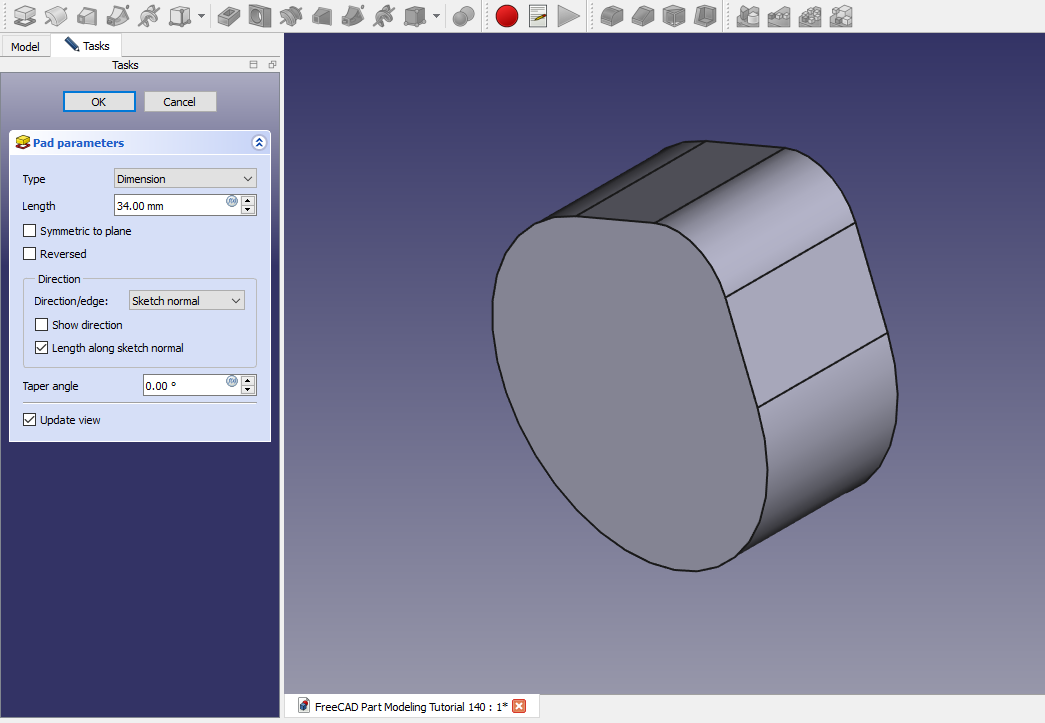
Task: Apply the Fillet tool
Action: pos(612,16)
